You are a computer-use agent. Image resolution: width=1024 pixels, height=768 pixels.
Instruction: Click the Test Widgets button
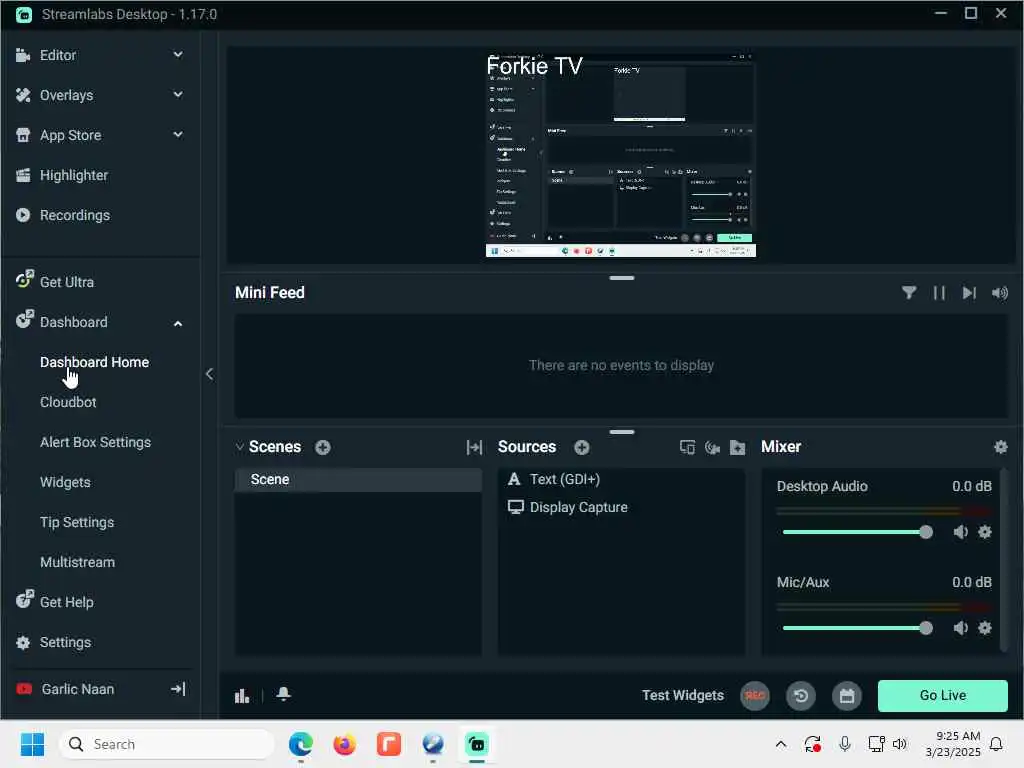682,696
